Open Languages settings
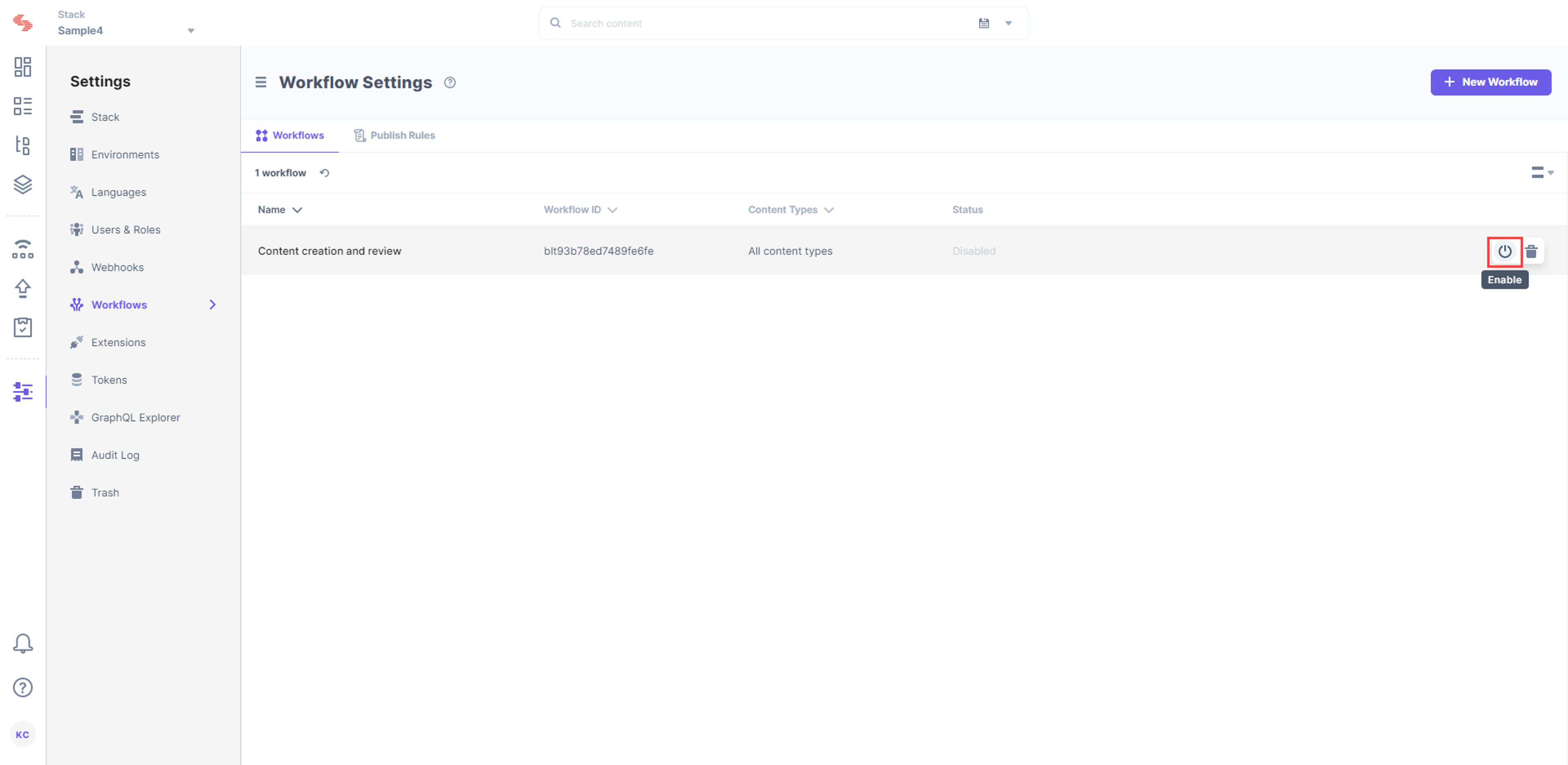Image resolution: width=1568 pixels, height=765 pixels. [x=108, y=192]
